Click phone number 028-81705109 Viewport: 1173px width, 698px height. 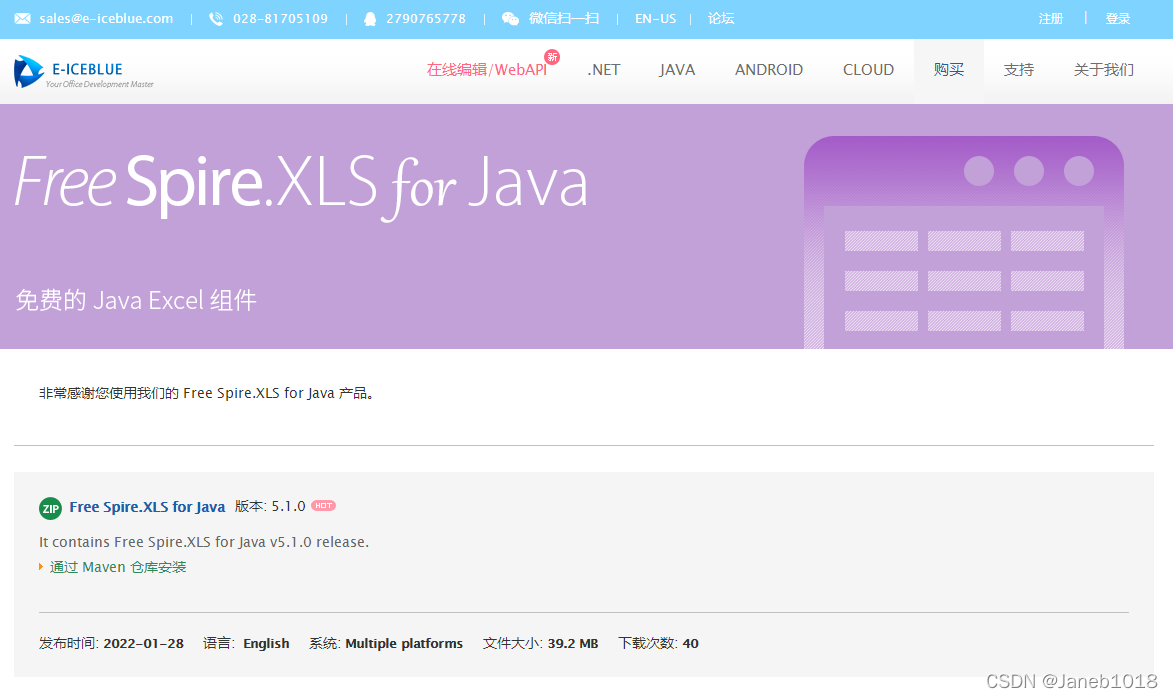coord(281,19)
